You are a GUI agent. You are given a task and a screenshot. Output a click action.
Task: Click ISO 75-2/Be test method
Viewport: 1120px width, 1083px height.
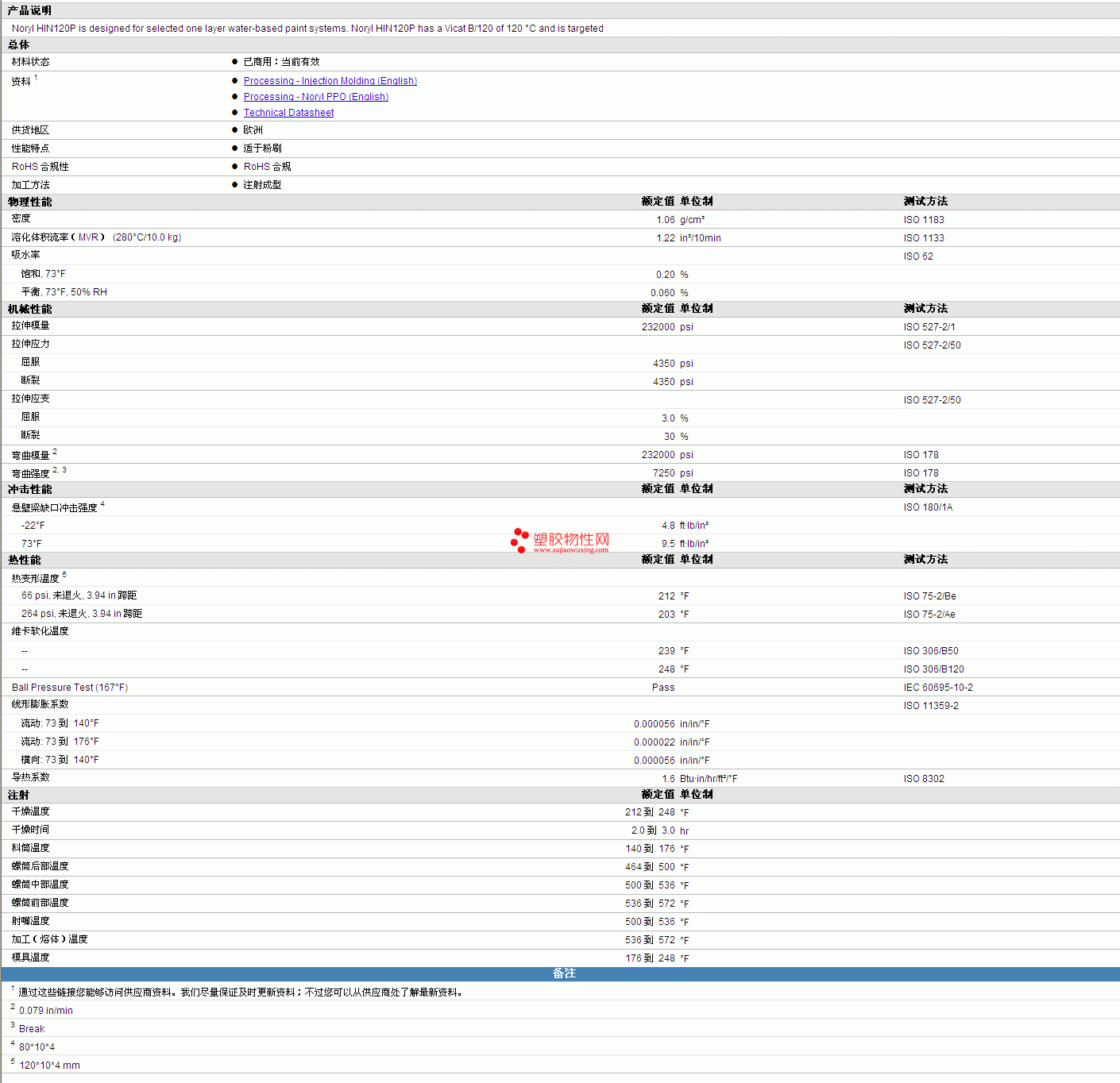(x=929, y=596)
